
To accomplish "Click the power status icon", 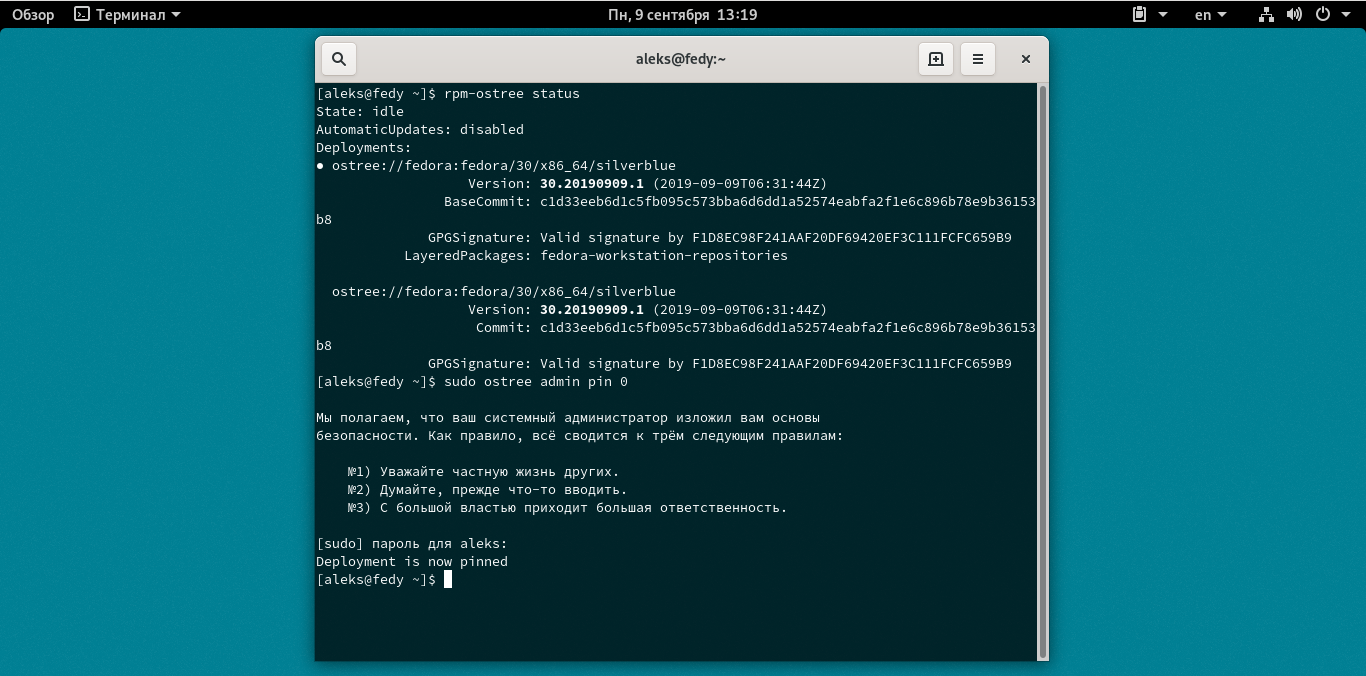I will 1322,14.
